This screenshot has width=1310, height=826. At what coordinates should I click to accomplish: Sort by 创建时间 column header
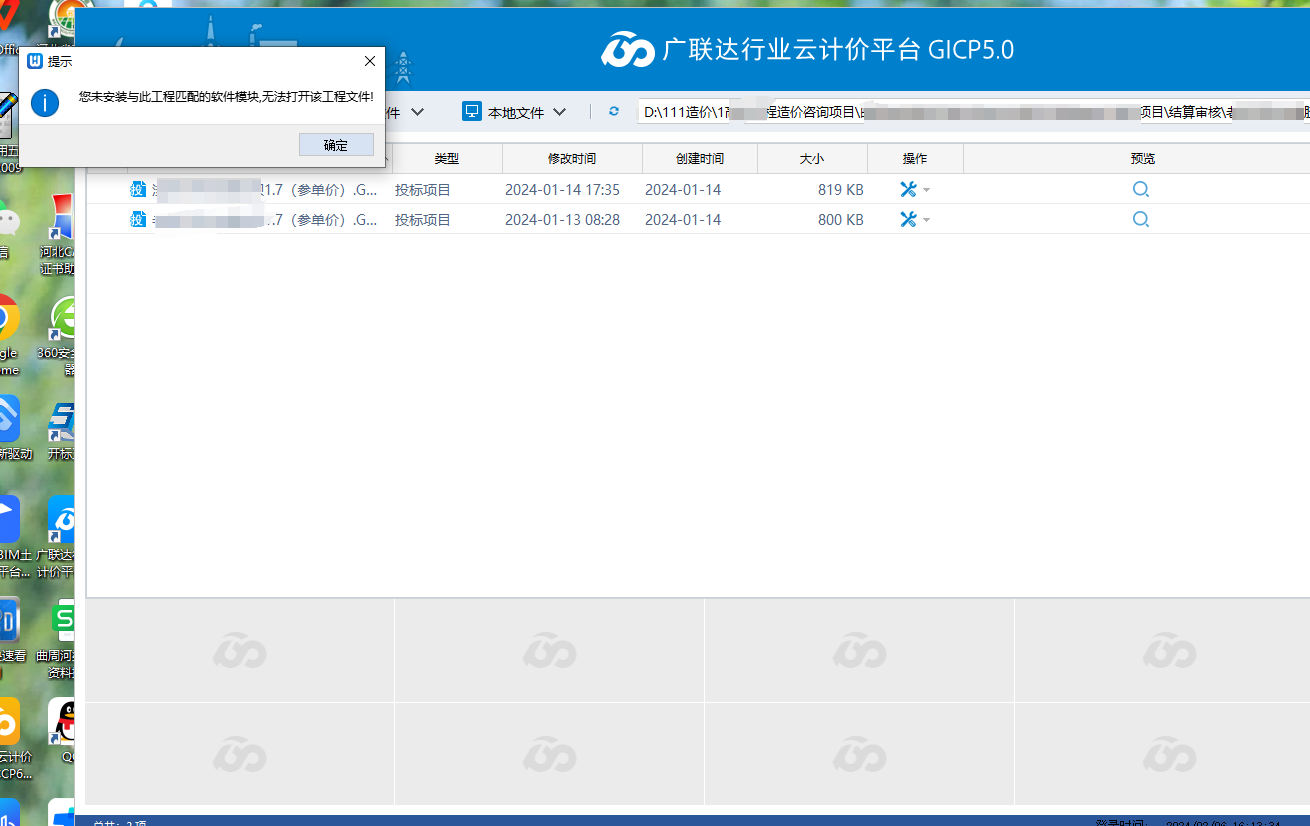coord(700,158)
